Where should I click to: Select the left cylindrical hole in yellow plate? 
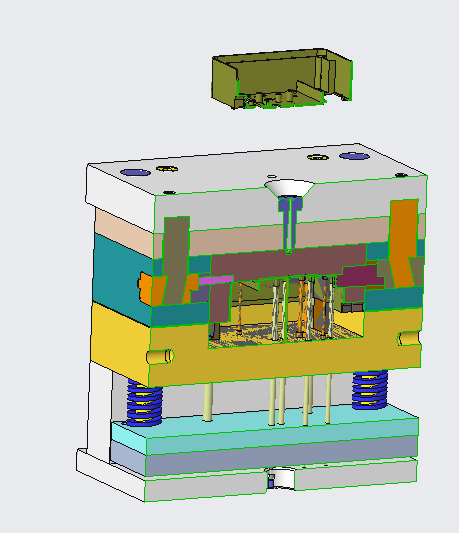point(160,356)
